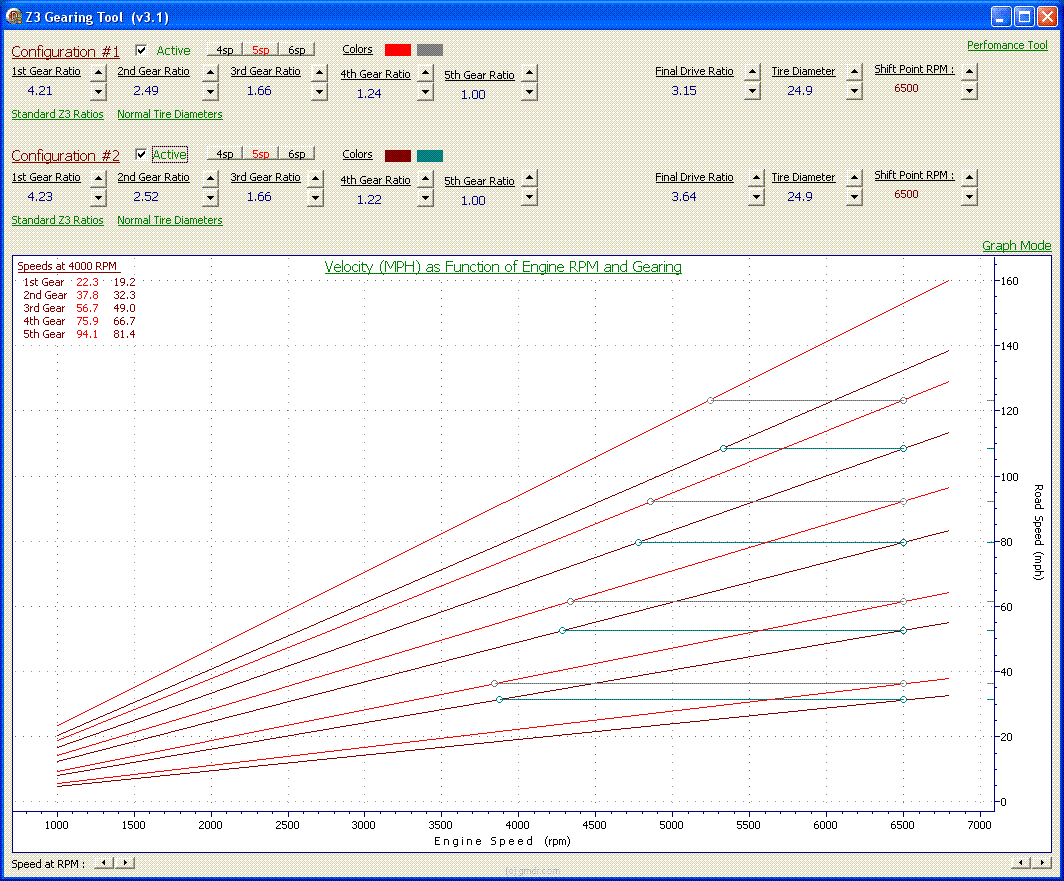The image size is (1064, 881).
Task: Uncheck Active checkbox for Configuration #1
Action: [x=141, y=50]
